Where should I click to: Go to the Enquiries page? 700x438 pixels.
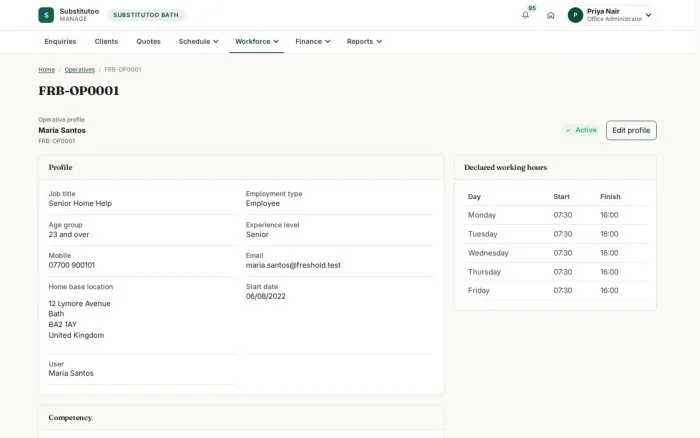click(60, 42)
